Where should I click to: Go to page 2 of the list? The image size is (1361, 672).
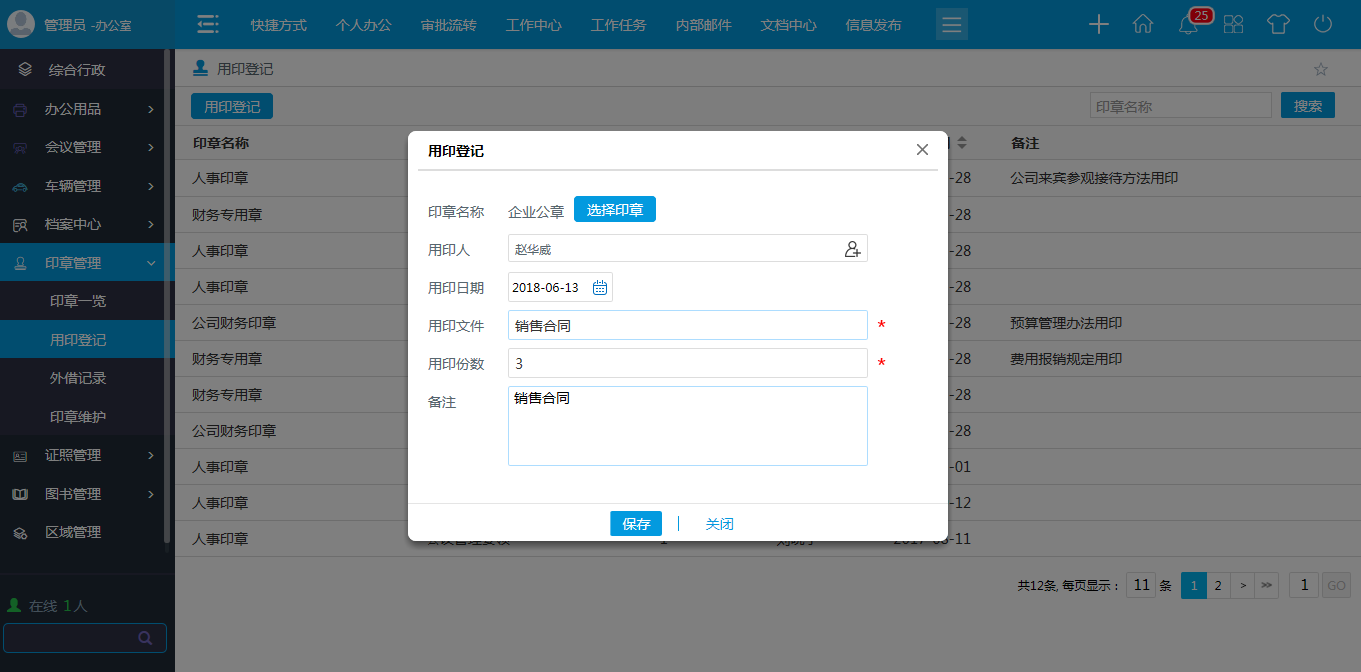[x=1217, y=585]
